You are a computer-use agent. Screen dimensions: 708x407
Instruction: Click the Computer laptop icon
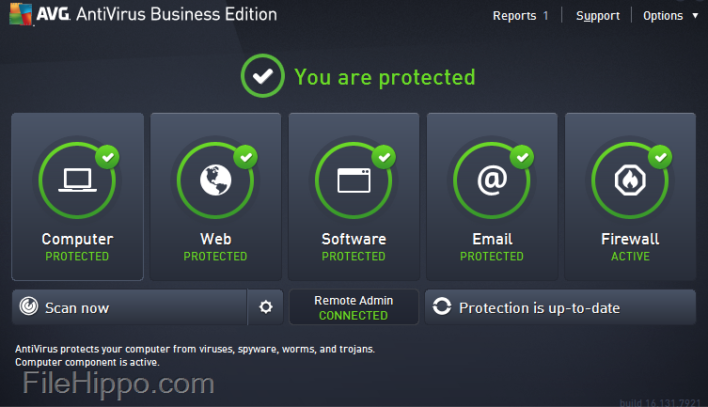pyautogui.click(x=77, y=181)
